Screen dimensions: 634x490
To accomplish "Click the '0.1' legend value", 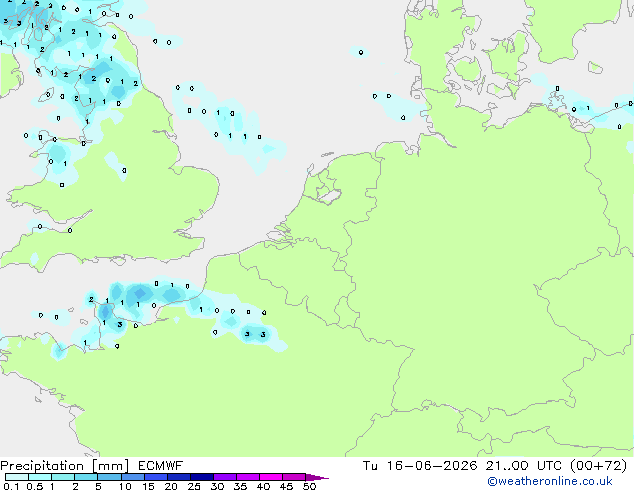I will coord(11,486).
